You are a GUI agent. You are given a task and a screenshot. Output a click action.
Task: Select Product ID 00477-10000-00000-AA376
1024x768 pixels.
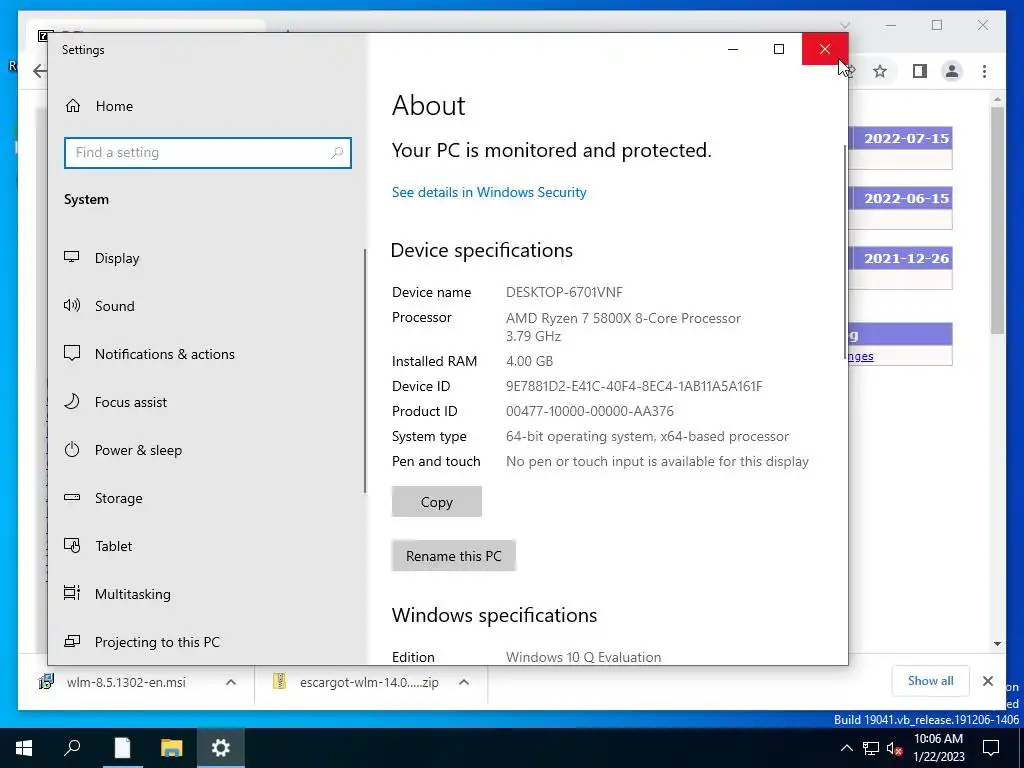(590, 411)
